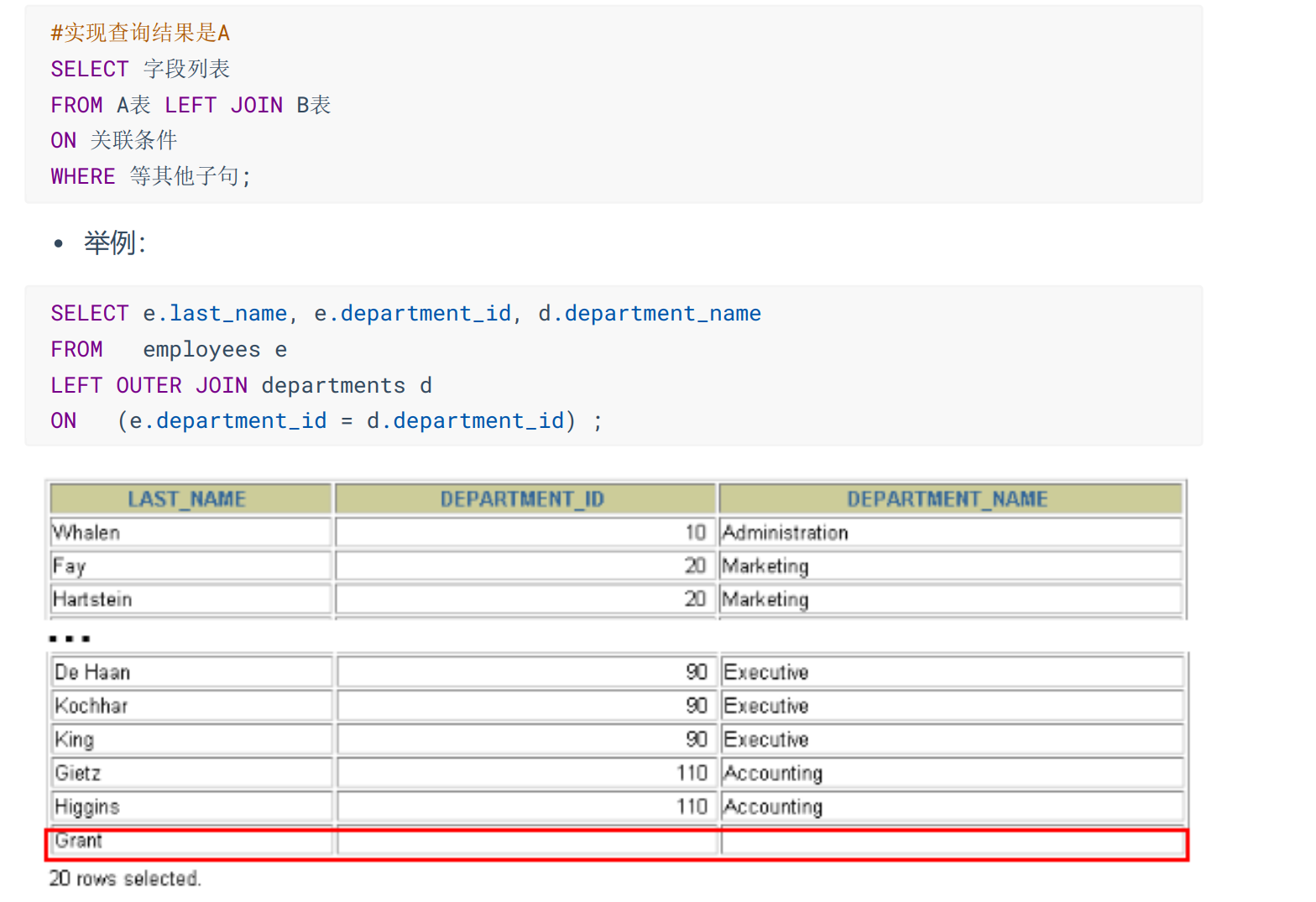Click the DEPARTMENT_ID column header
Screen dimensions: 1316x902
[525, 499]
